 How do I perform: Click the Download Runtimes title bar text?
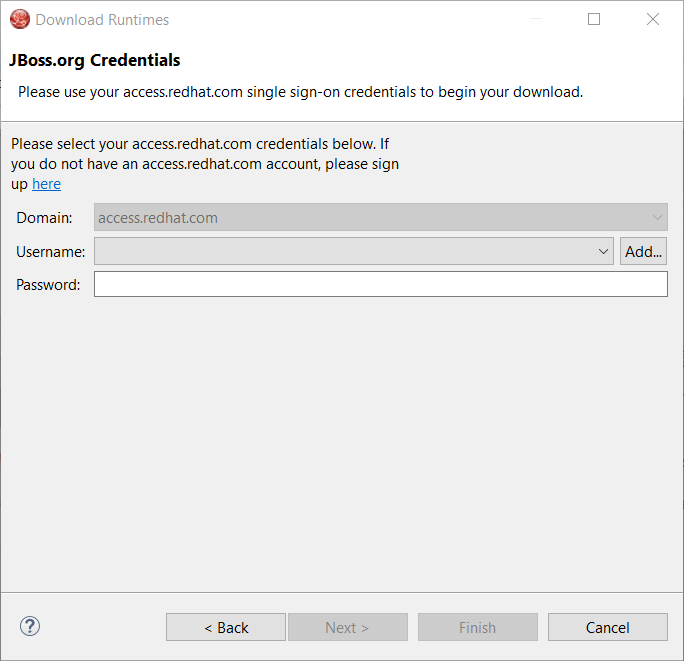tap(102, 19)
